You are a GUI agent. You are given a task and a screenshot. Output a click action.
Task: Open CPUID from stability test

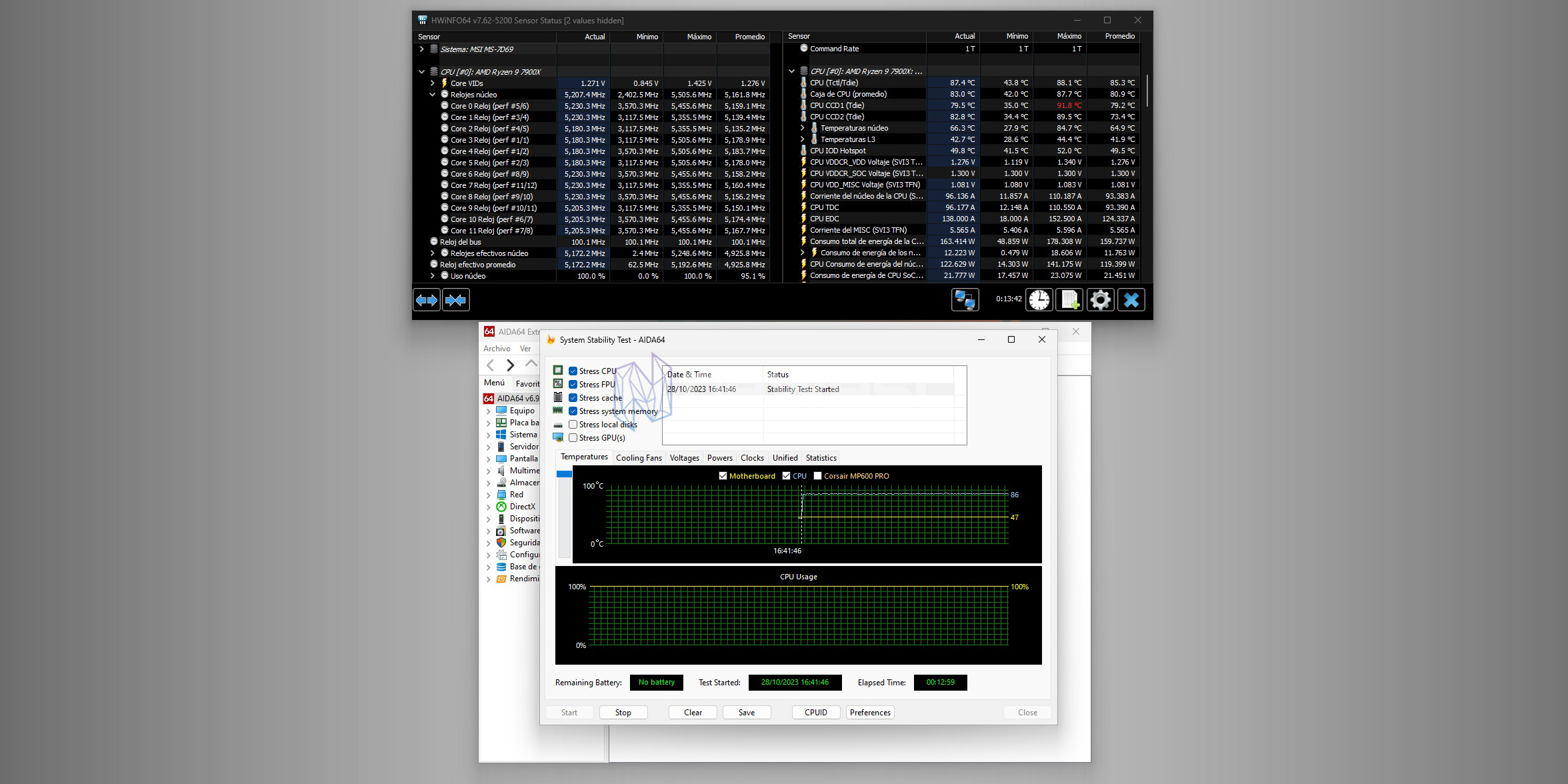pos(816,713)
